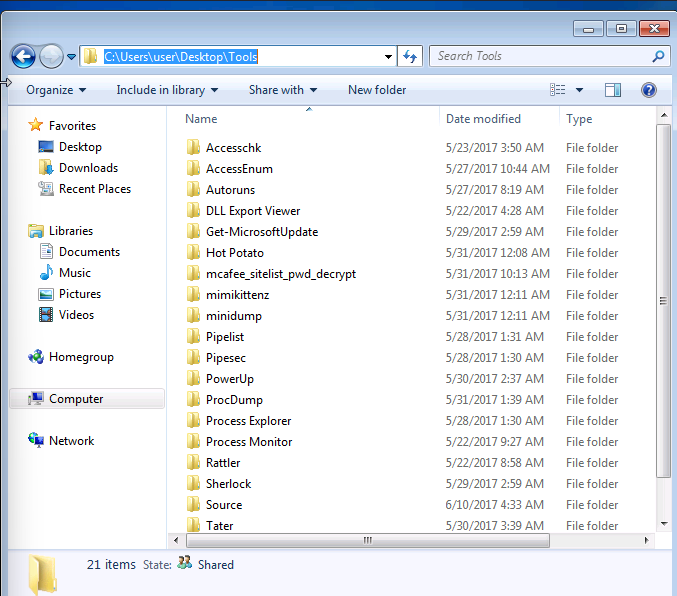Click the Tater folder name
This screenshot has width=677, height=596.
pyautogui.click(x=219, y=526)
